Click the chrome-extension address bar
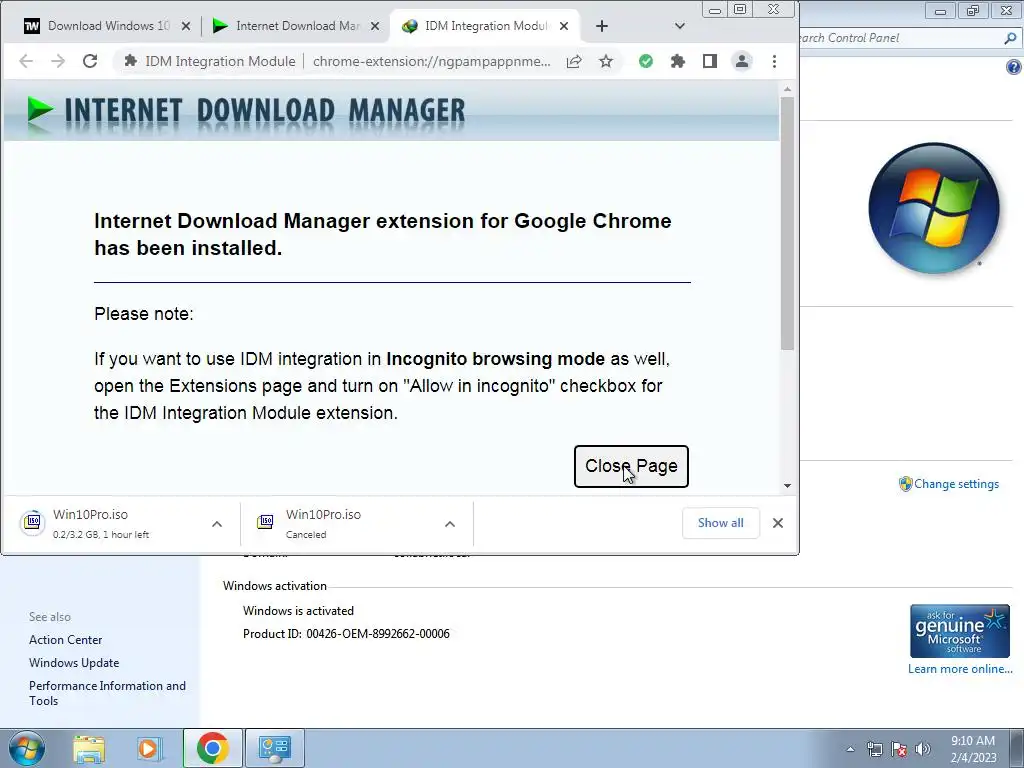Screen dimensions: 1024x768 click(431, 61)
